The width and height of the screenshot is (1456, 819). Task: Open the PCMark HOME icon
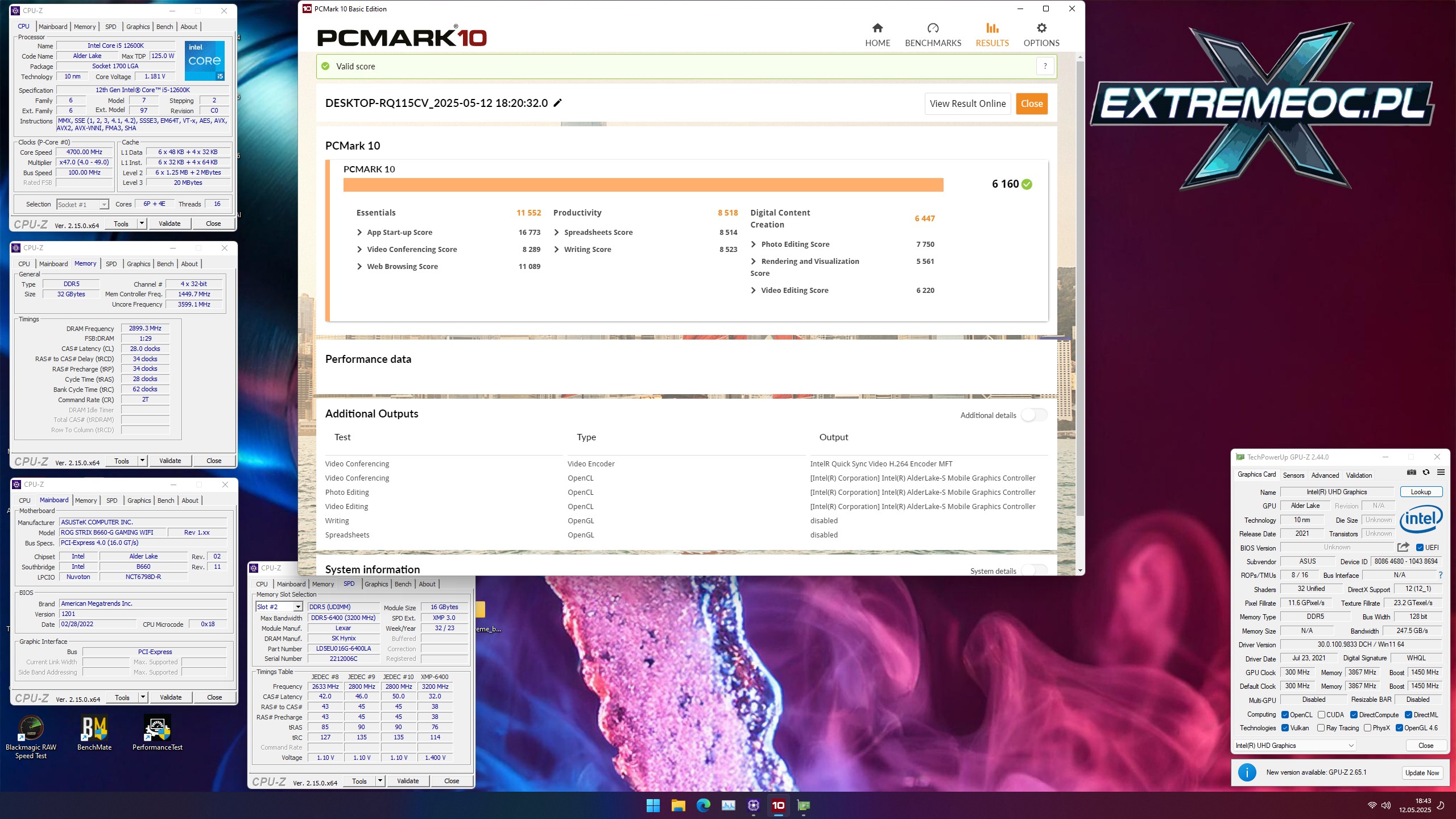[878, 28]
